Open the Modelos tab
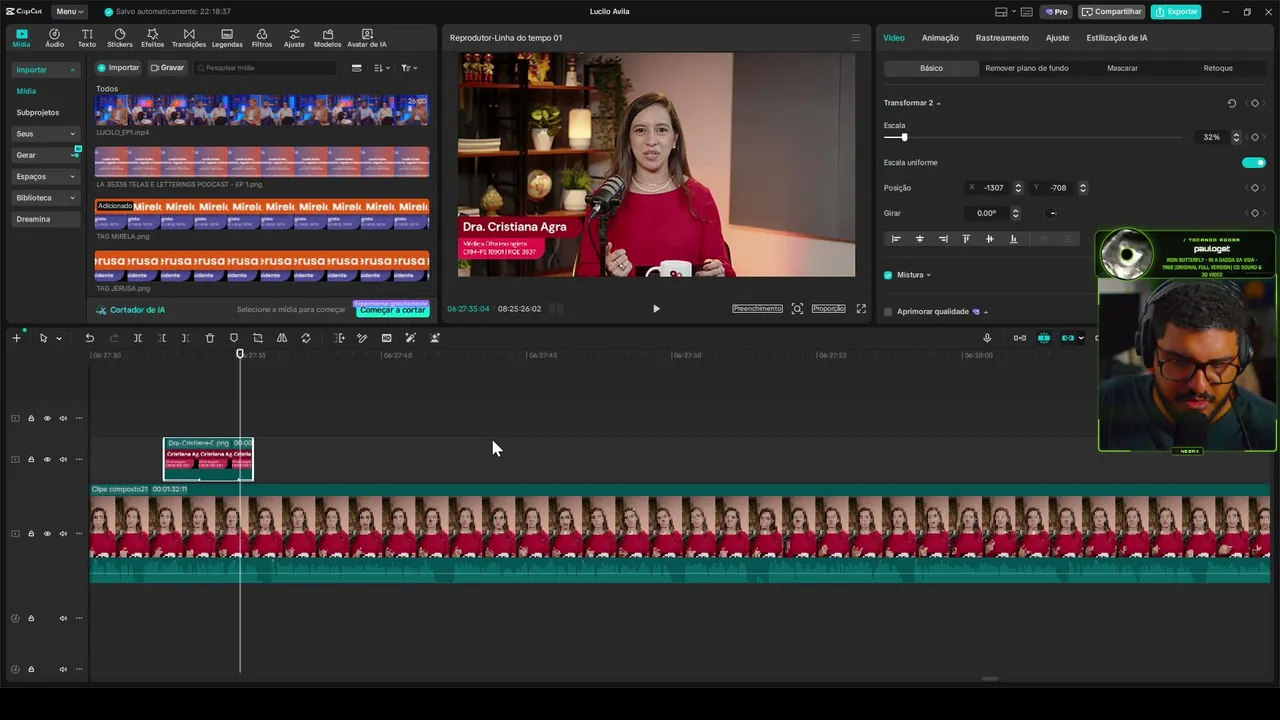1280x720 pixels. (x=327, y=38)
